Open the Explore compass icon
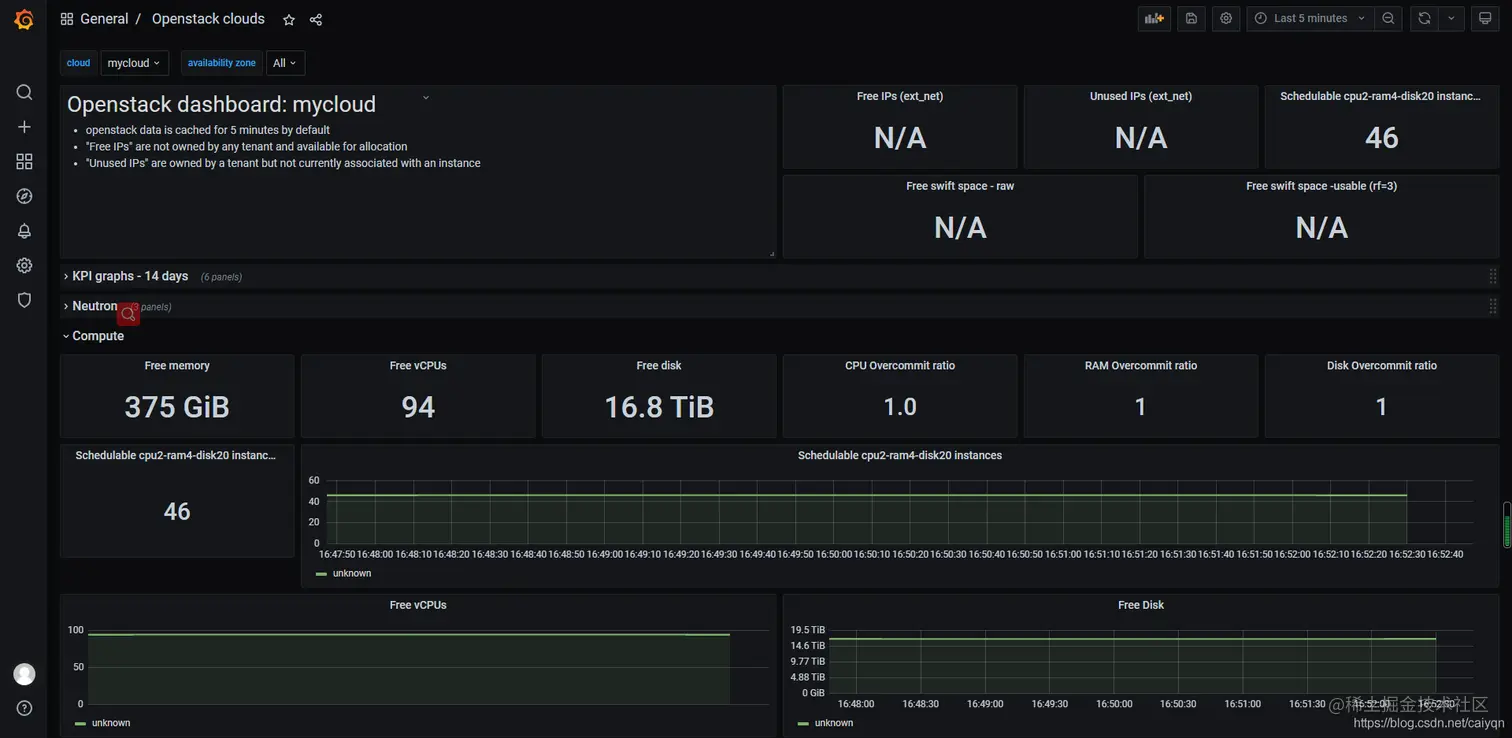The image size is (1512, 738). click(24, 196)
